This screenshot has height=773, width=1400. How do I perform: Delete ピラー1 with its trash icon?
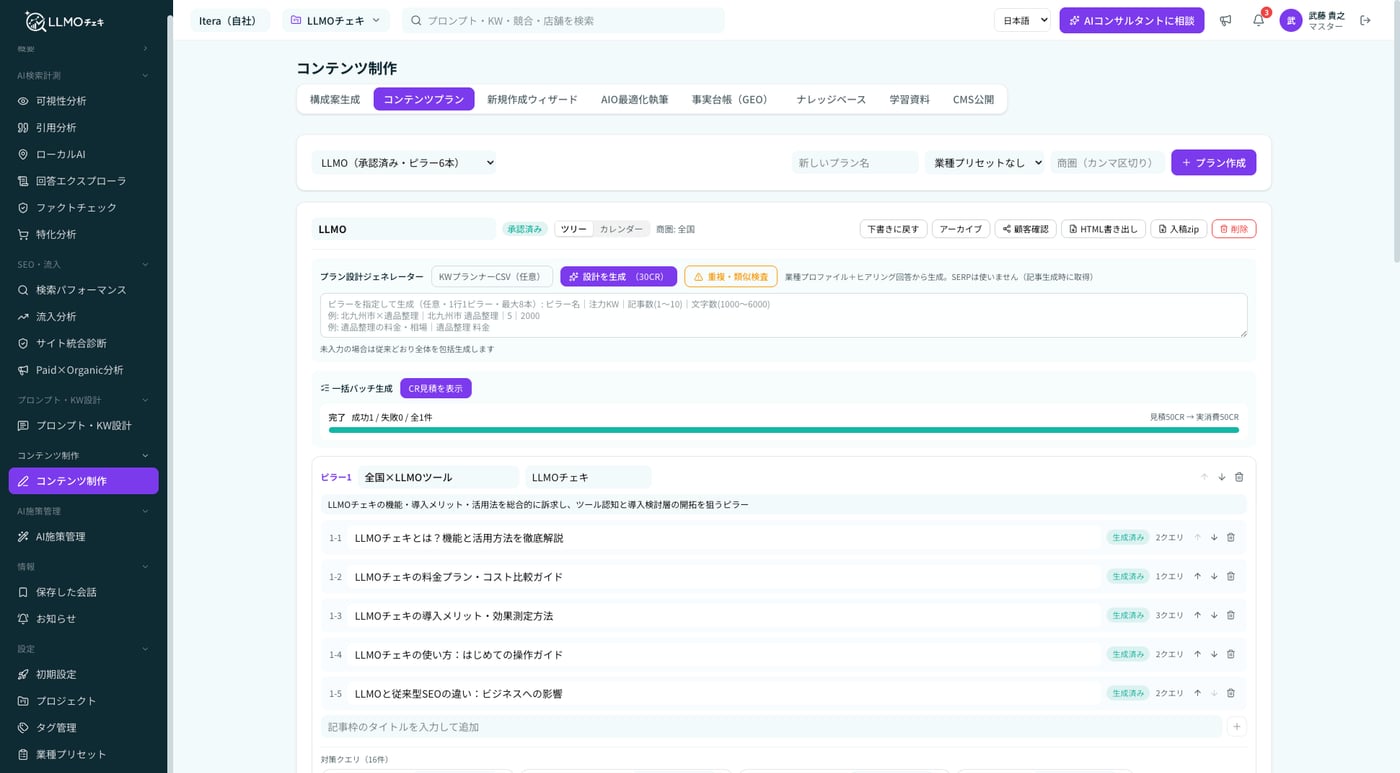(1239, 477)
